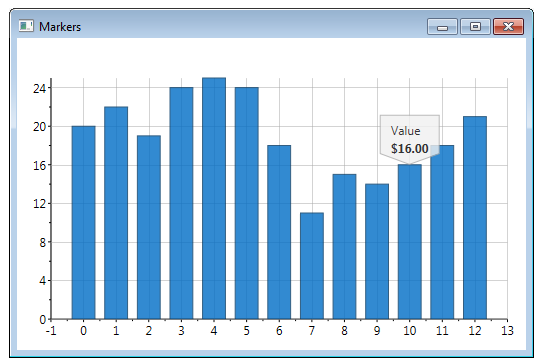The height and width of the screenshot is (364, 541).
Task: Select the bar at x-value 3
Action: coord(181,203)
